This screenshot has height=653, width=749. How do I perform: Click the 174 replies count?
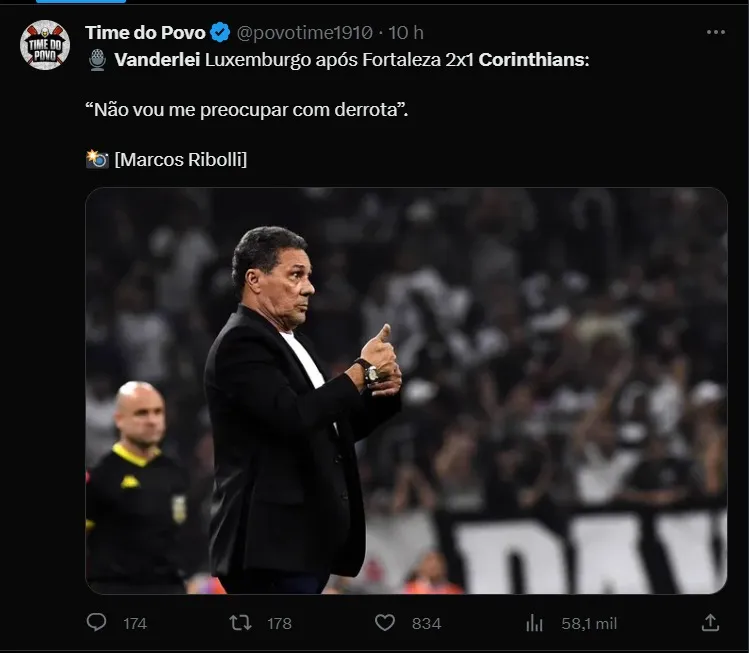coord(135,623)
